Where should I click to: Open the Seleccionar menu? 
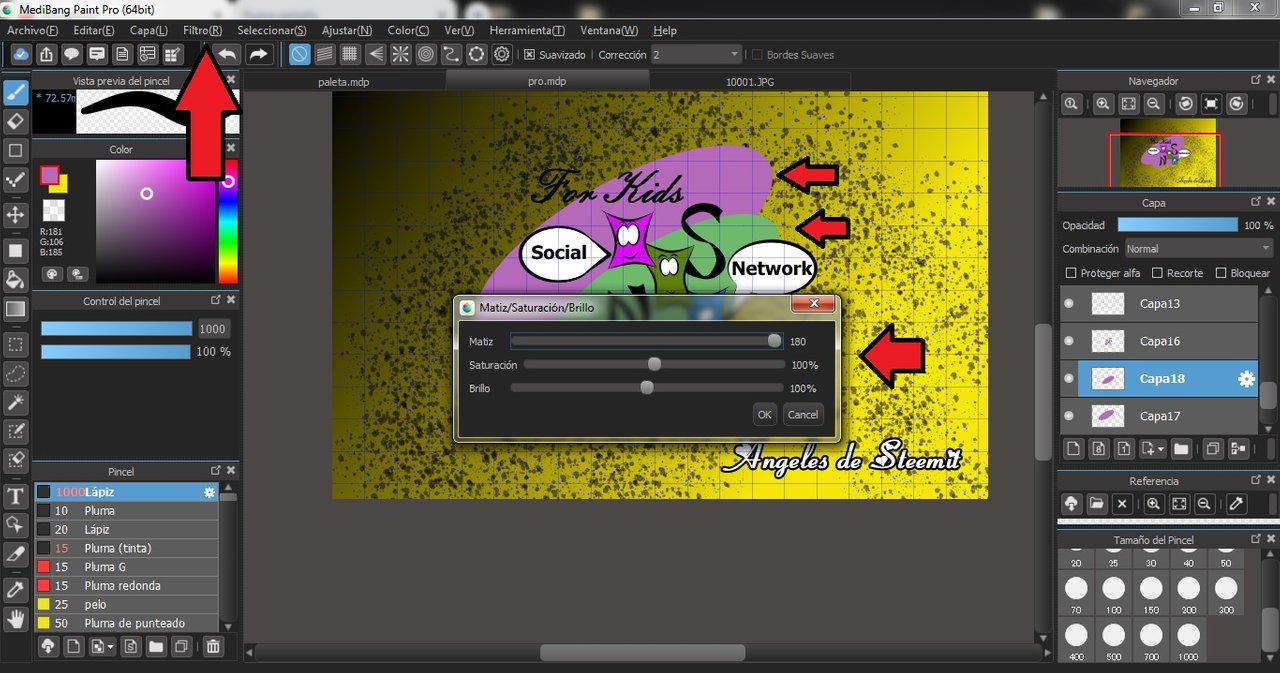pos(272,31)
